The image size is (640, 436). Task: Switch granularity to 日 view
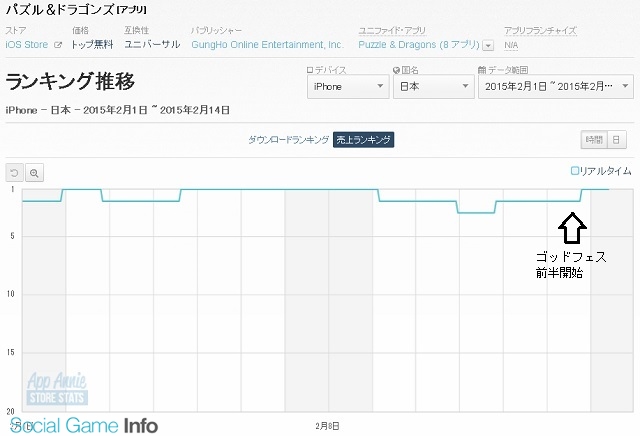(618, 139)
